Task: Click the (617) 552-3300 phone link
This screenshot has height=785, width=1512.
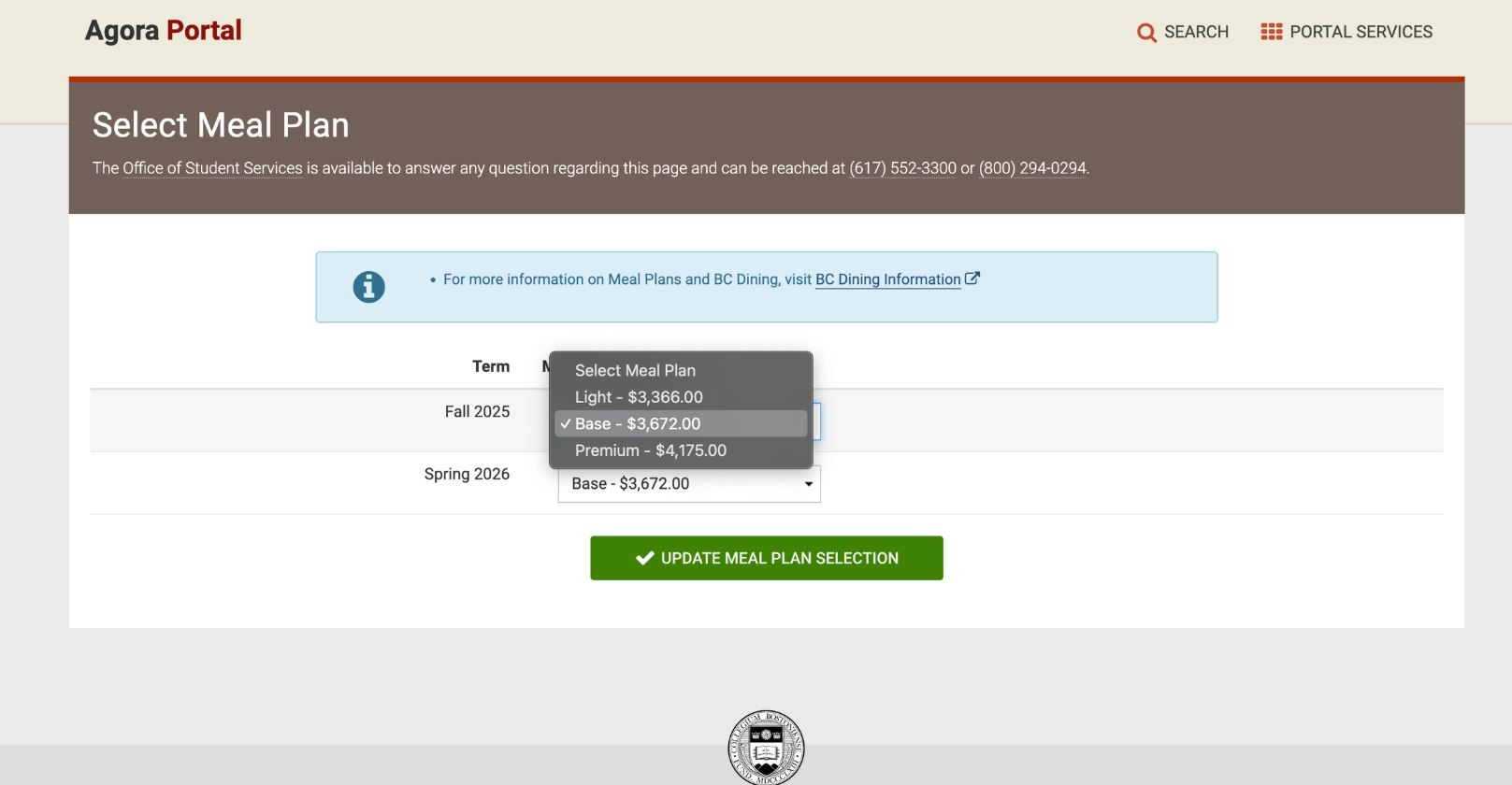Action: (902, 168)
